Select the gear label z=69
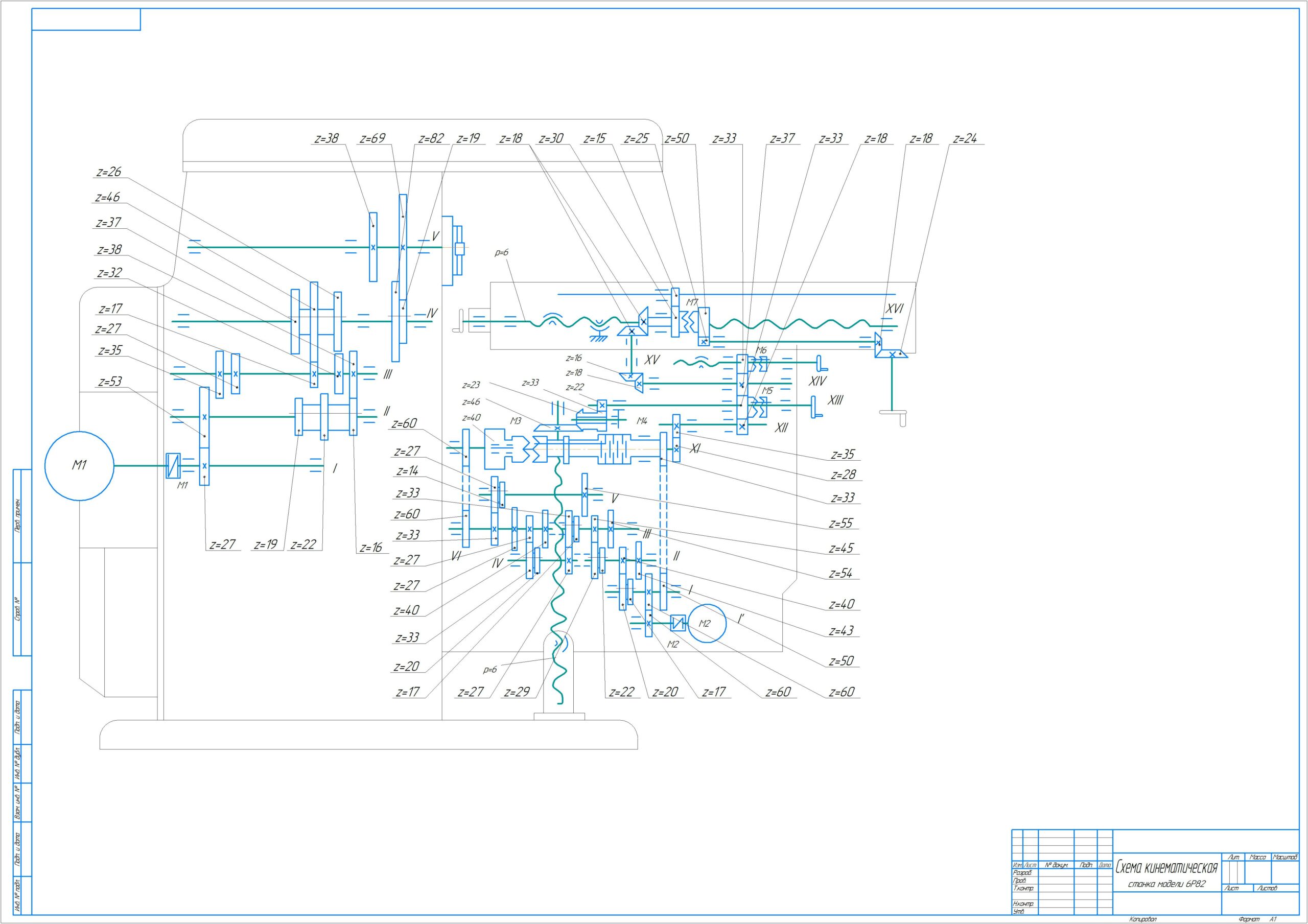Image resolution: width=1308 pixels, height=924 pixels. (x=373, y=138)
